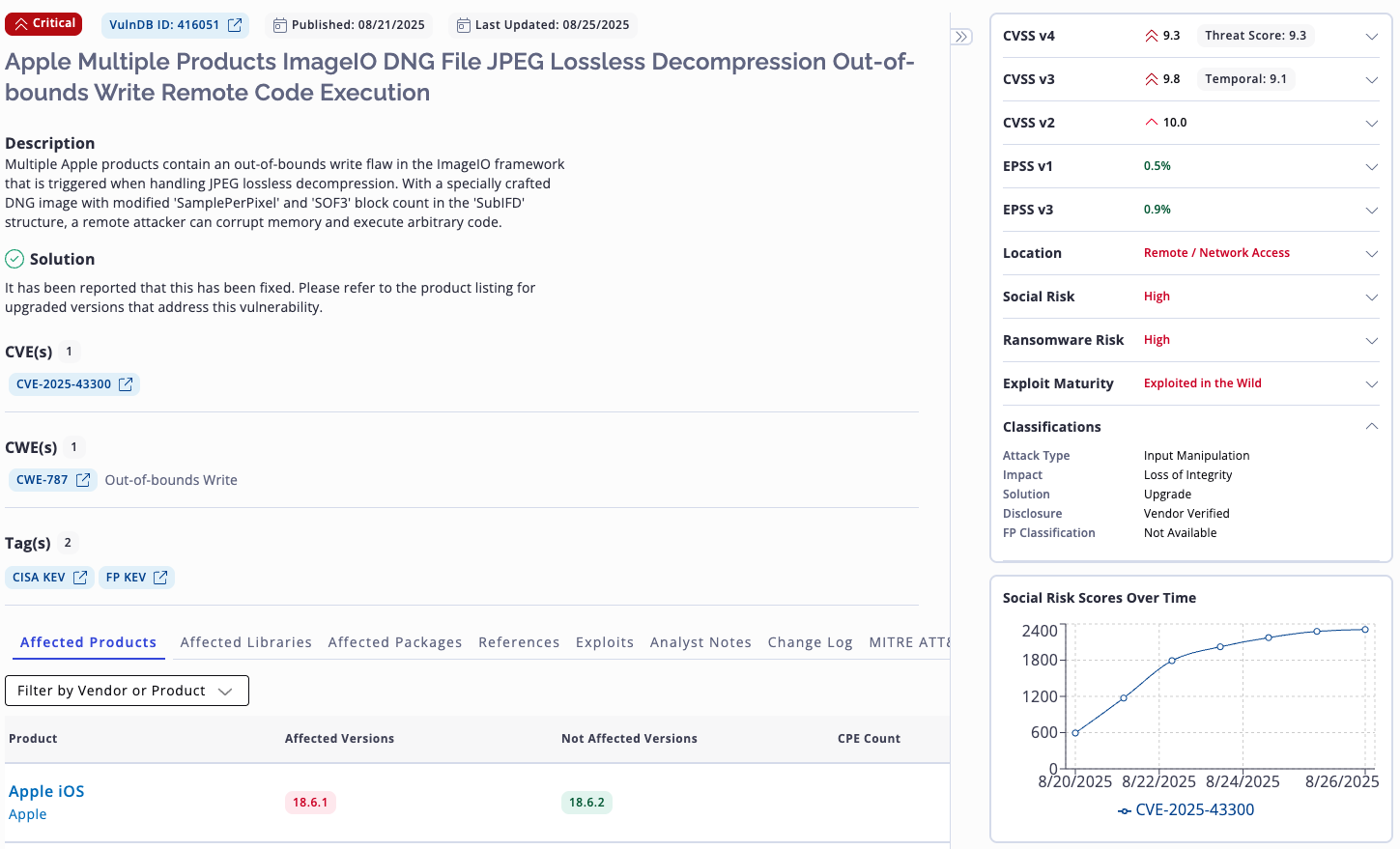
Task: Click the Loss of Integrity impact value
Action: coord(1187,475)
